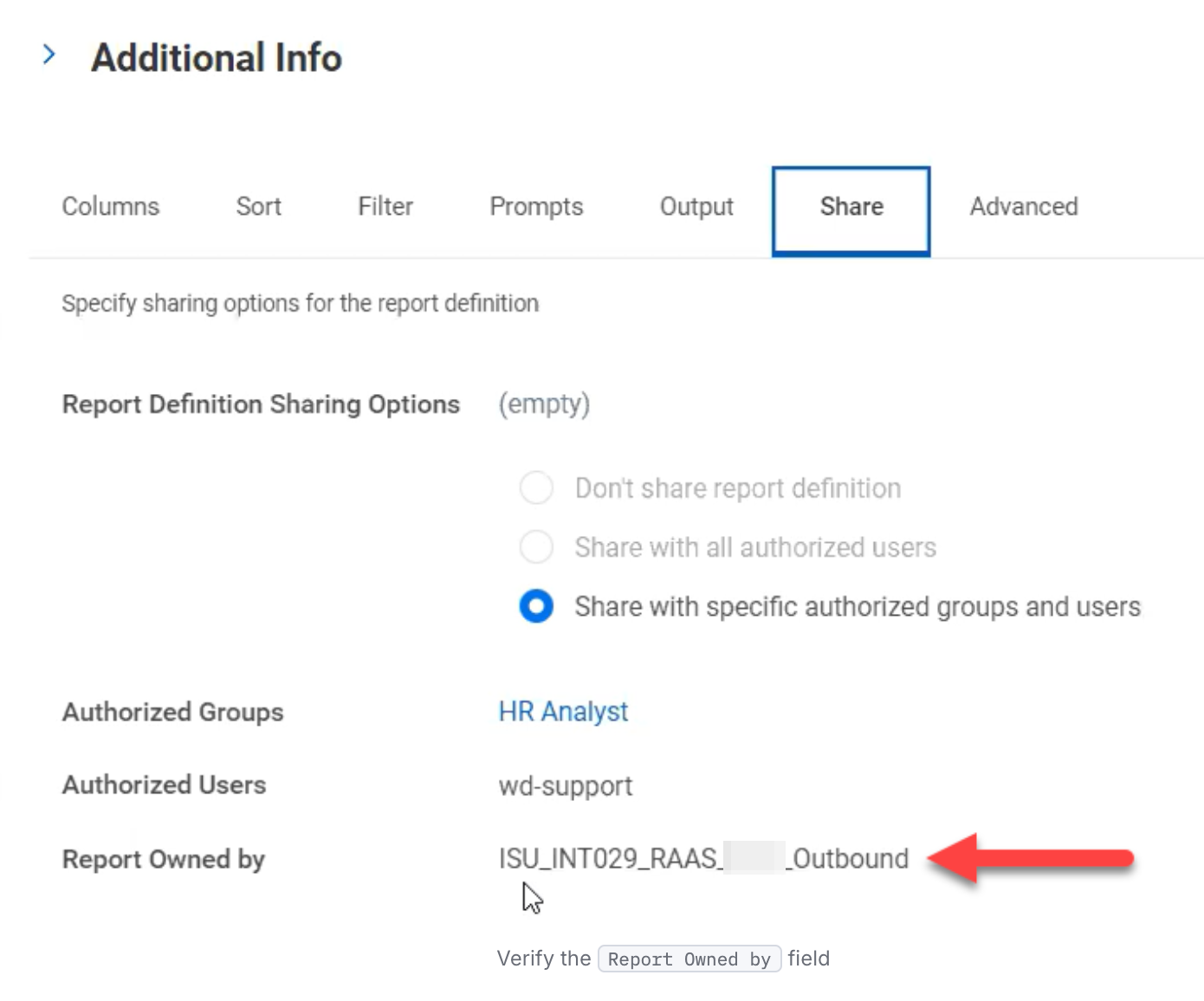Click the red arrow pointing at owner
Screen dimensions: 1204x1001
[x=1029, y=858]
